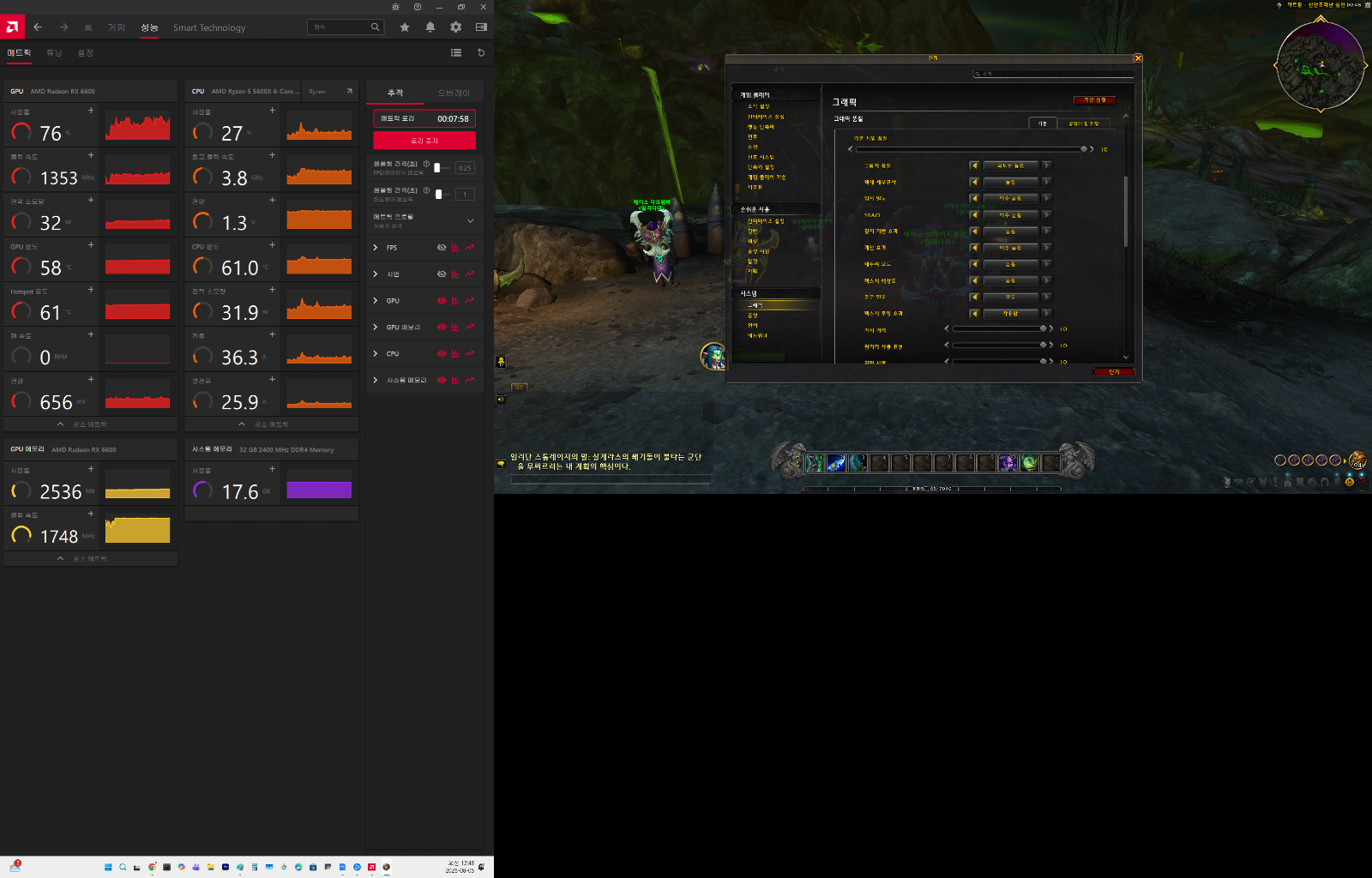
Task: Open AMD Software icon on the taskbar
Action: point(371,867)
